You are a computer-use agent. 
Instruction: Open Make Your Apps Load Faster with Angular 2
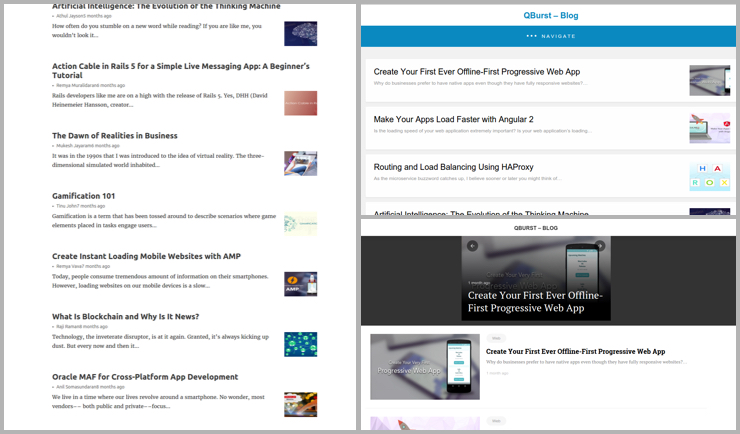[x=454, y=119]
